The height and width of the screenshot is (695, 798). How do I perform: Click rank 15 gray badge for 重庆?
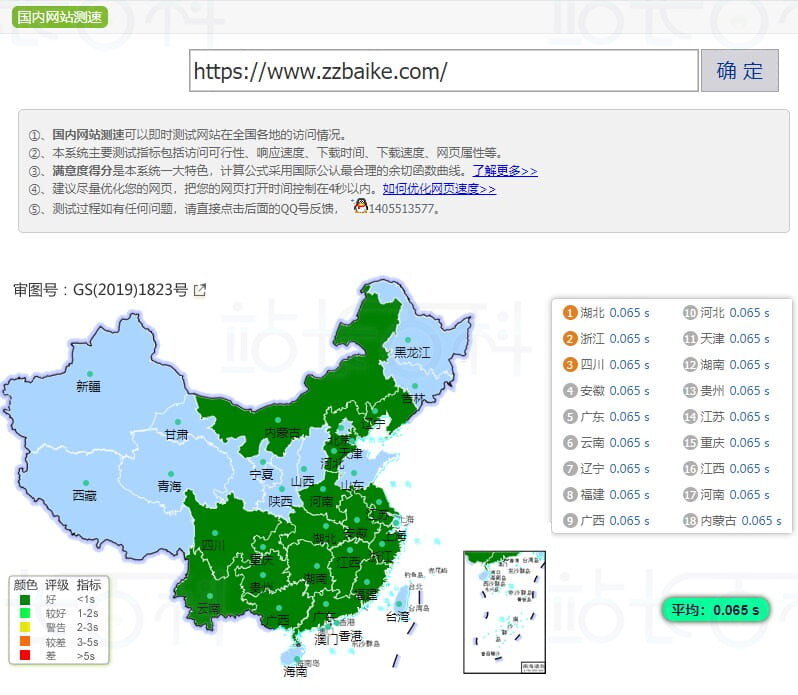pyautogui.click(x=690, y=443)
